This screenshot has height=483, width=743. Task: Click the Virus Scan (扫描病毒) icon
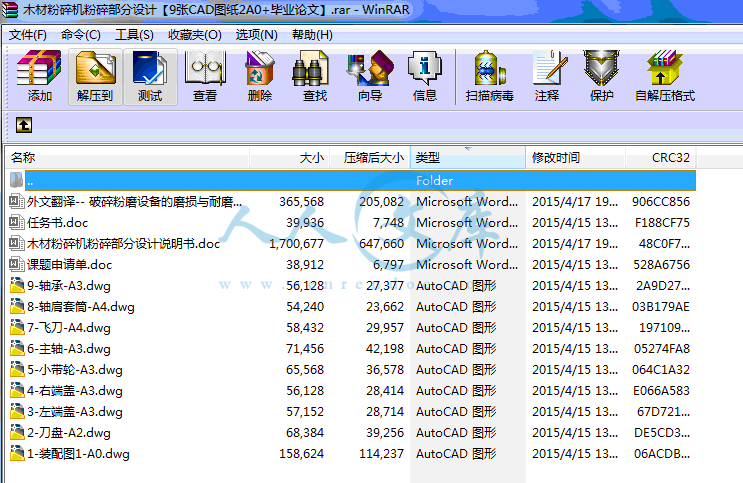point(490,68)
